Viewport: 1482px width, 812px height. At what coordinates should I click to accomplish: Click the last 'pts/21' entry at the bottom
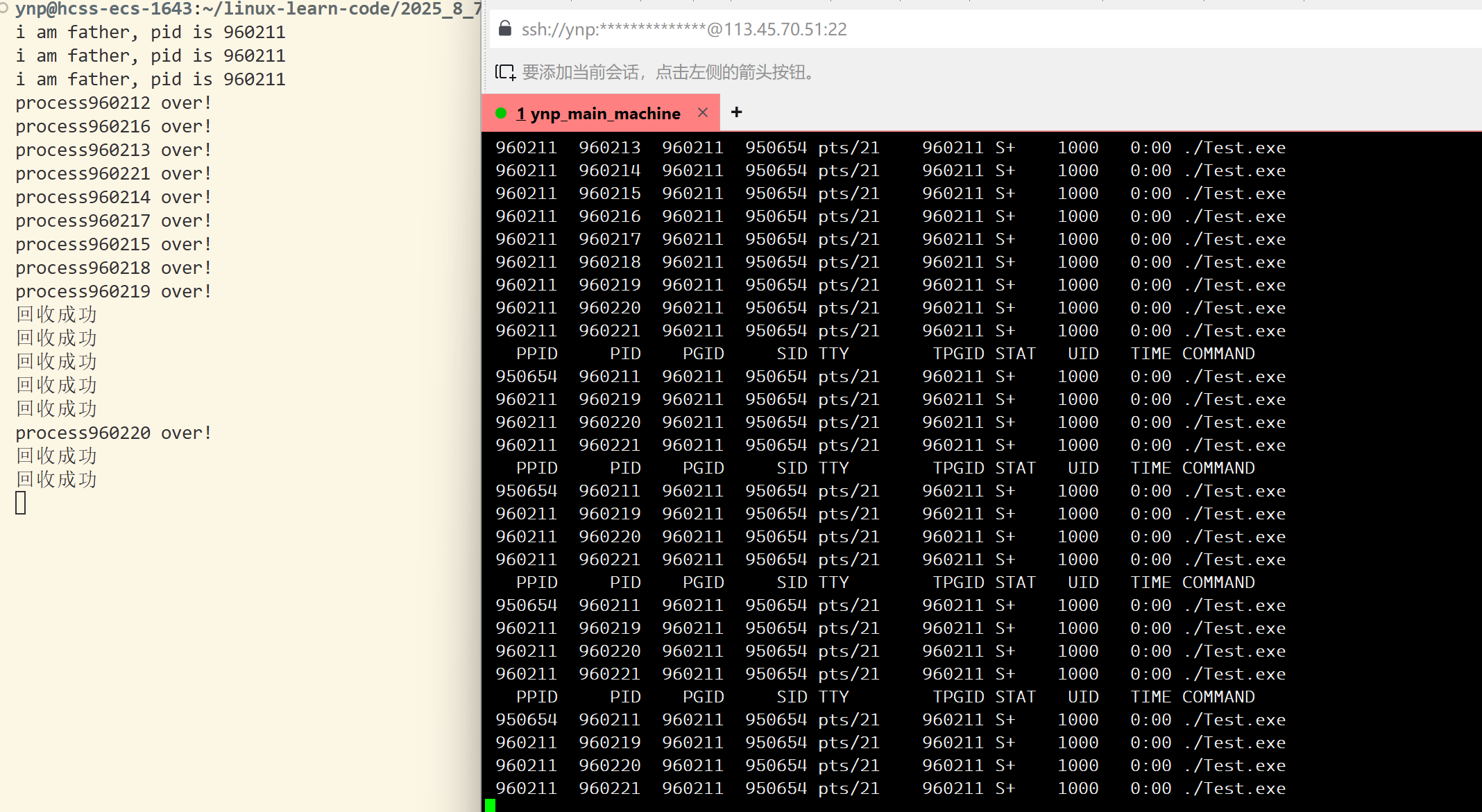coord(849,788)
